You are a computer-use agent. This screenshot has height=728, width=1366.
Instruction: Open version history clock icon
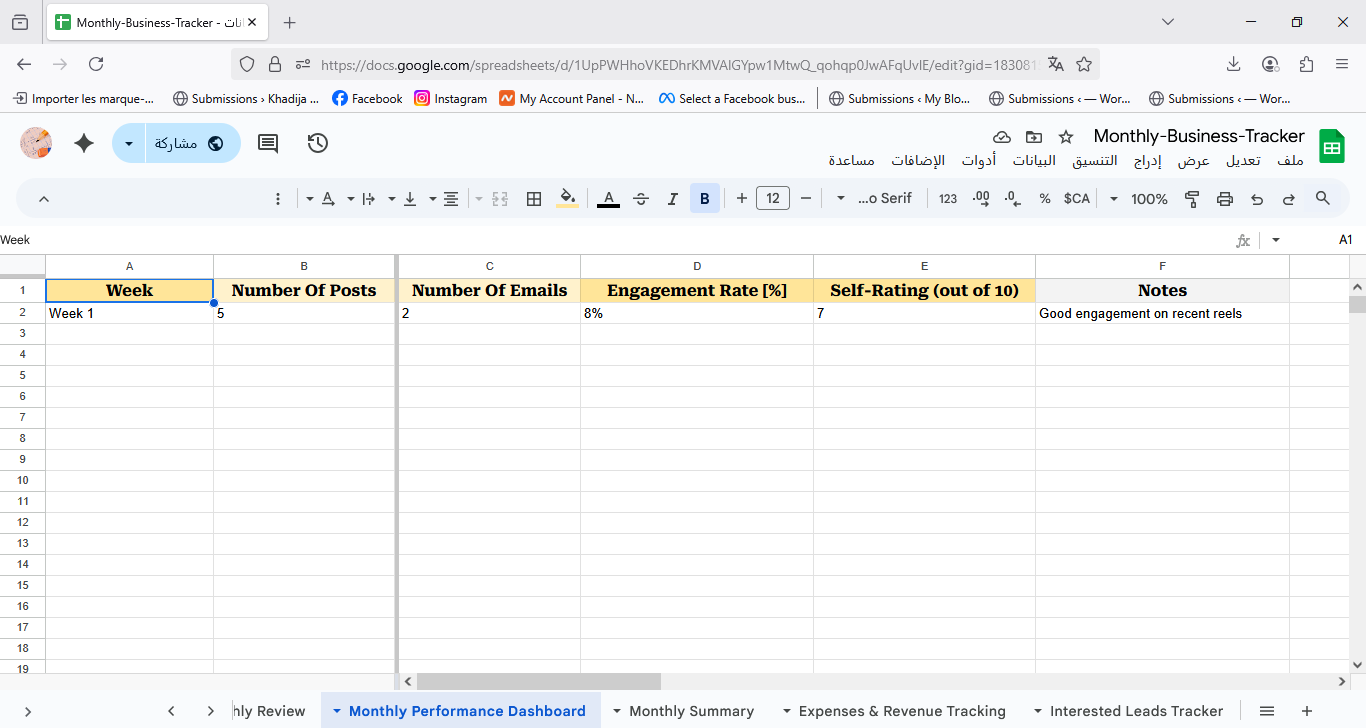pos(318,143)
